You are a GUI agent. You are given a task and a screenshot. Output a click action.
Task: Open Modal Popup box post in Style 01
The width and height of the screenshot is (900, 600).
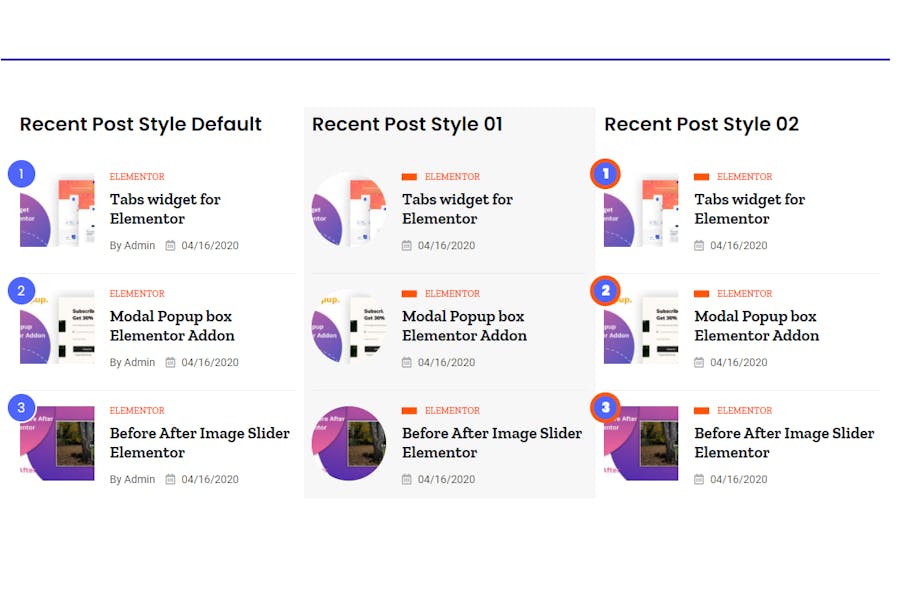click(464, 326)
